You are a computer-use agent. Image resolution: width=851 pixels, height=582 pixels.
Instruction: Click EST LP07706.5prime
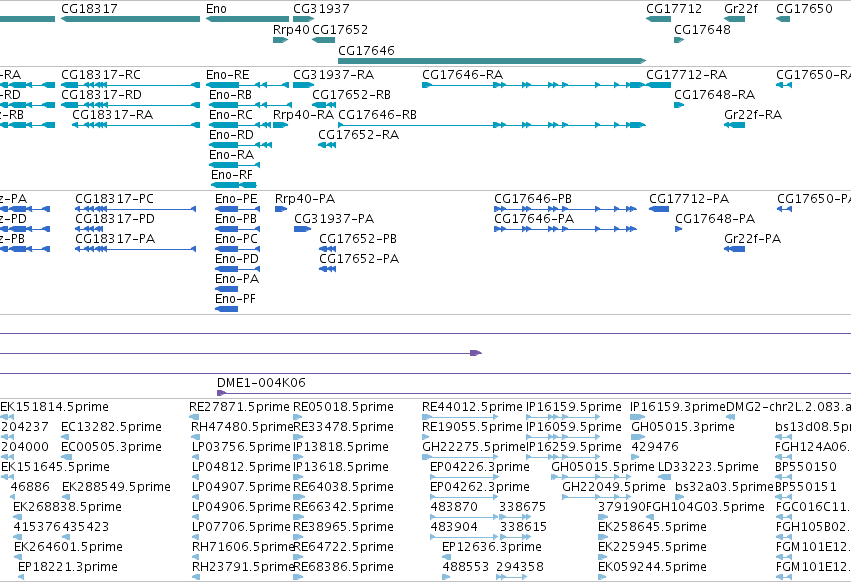point(242,527)
